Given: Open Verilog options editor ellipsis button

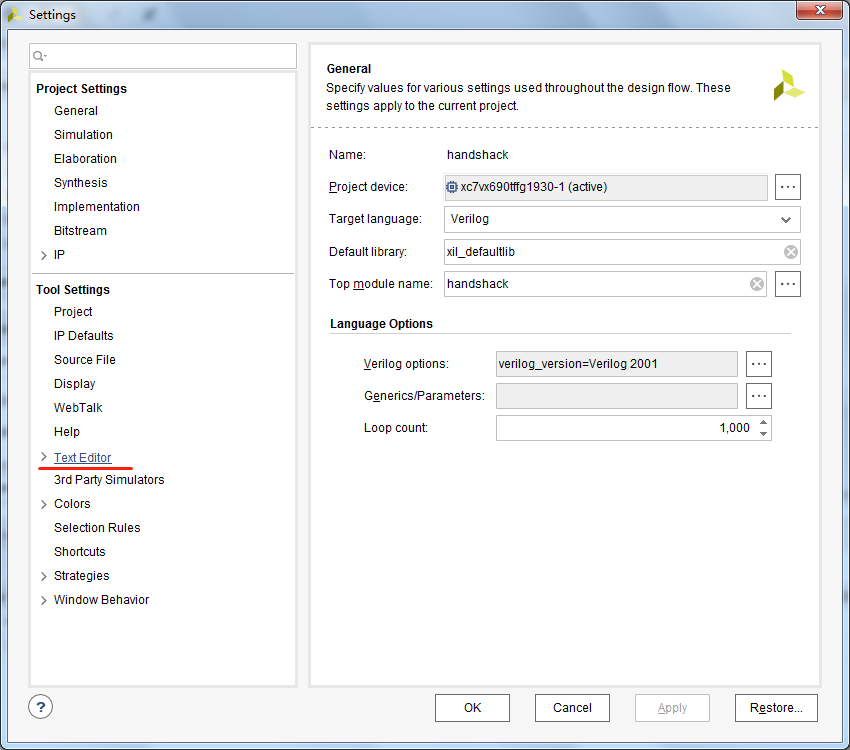Looking at the screenshot, I should [759, 364].
